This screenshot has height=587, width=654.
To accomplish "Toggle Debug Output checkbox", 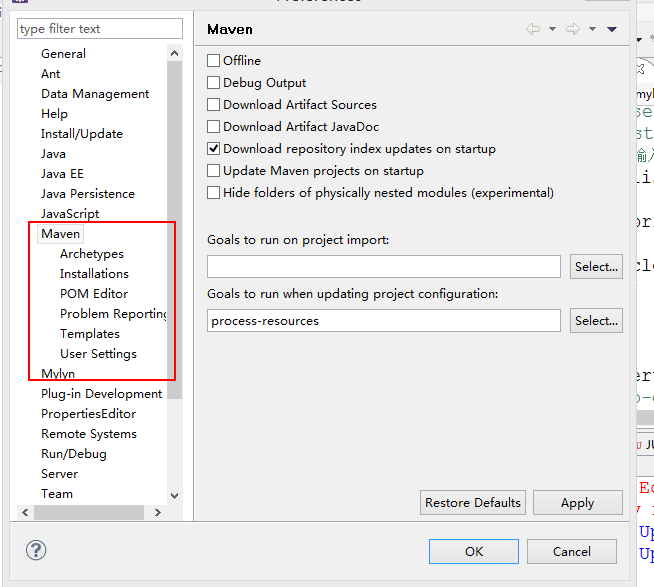I will (x=214, y=83).
